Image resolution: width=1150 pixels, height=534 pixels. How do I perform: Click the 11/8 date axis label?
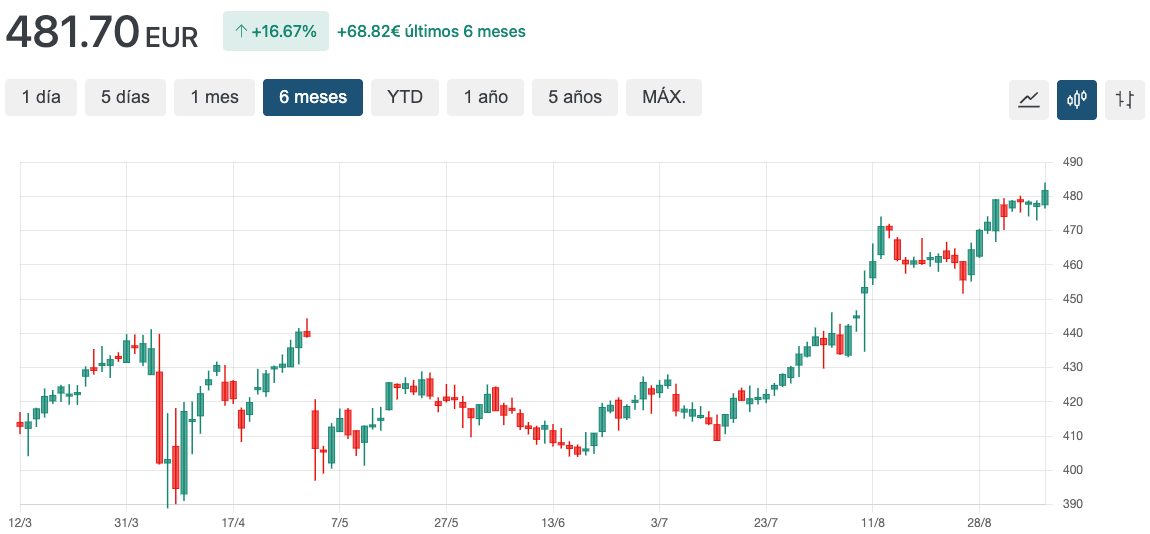point(872,522)
